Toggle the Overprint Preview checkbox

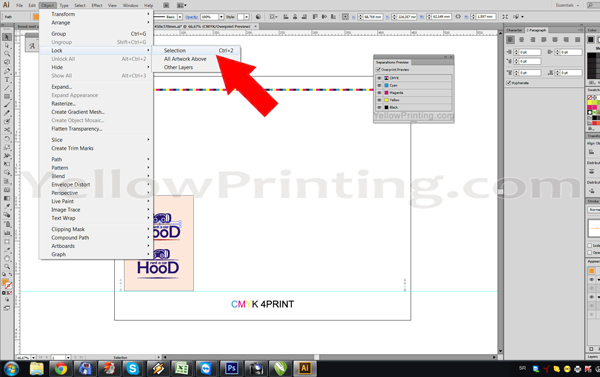(x=378, y=70)
